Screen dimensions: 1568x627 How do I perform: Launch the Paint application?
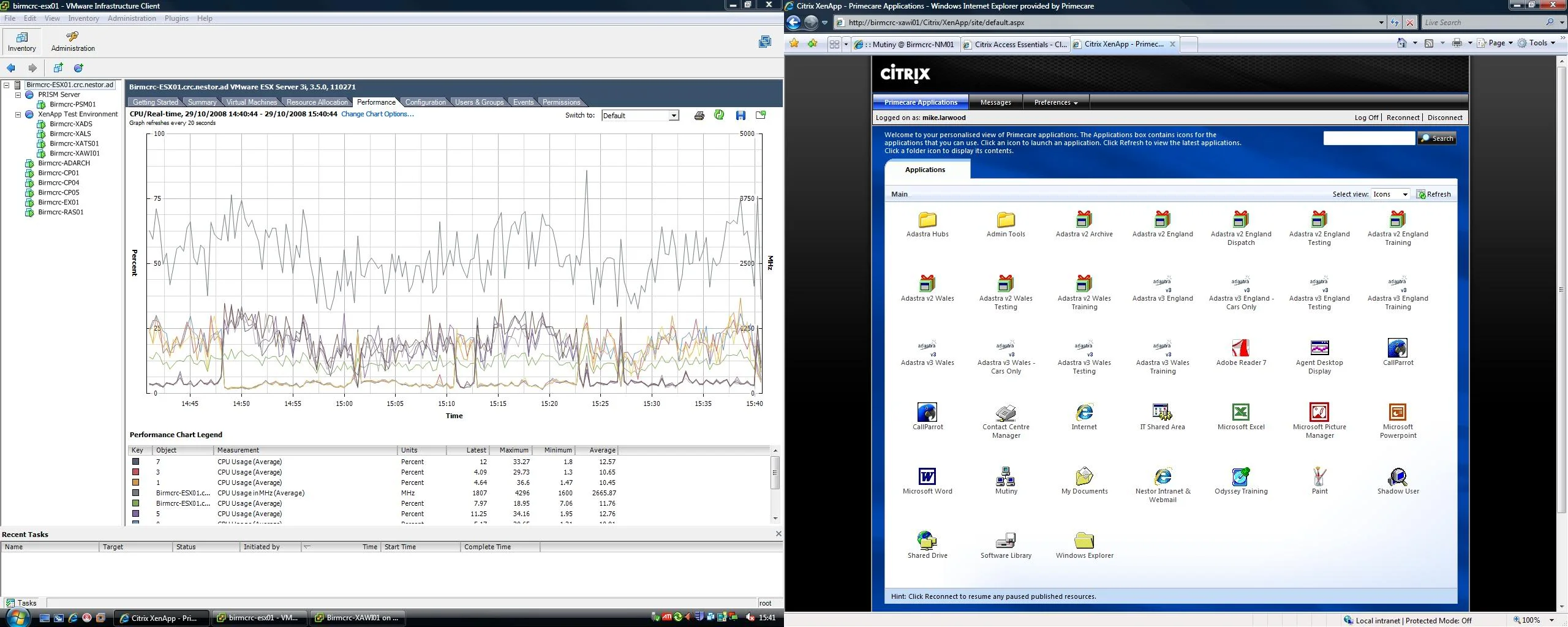tap(1319, 481)
